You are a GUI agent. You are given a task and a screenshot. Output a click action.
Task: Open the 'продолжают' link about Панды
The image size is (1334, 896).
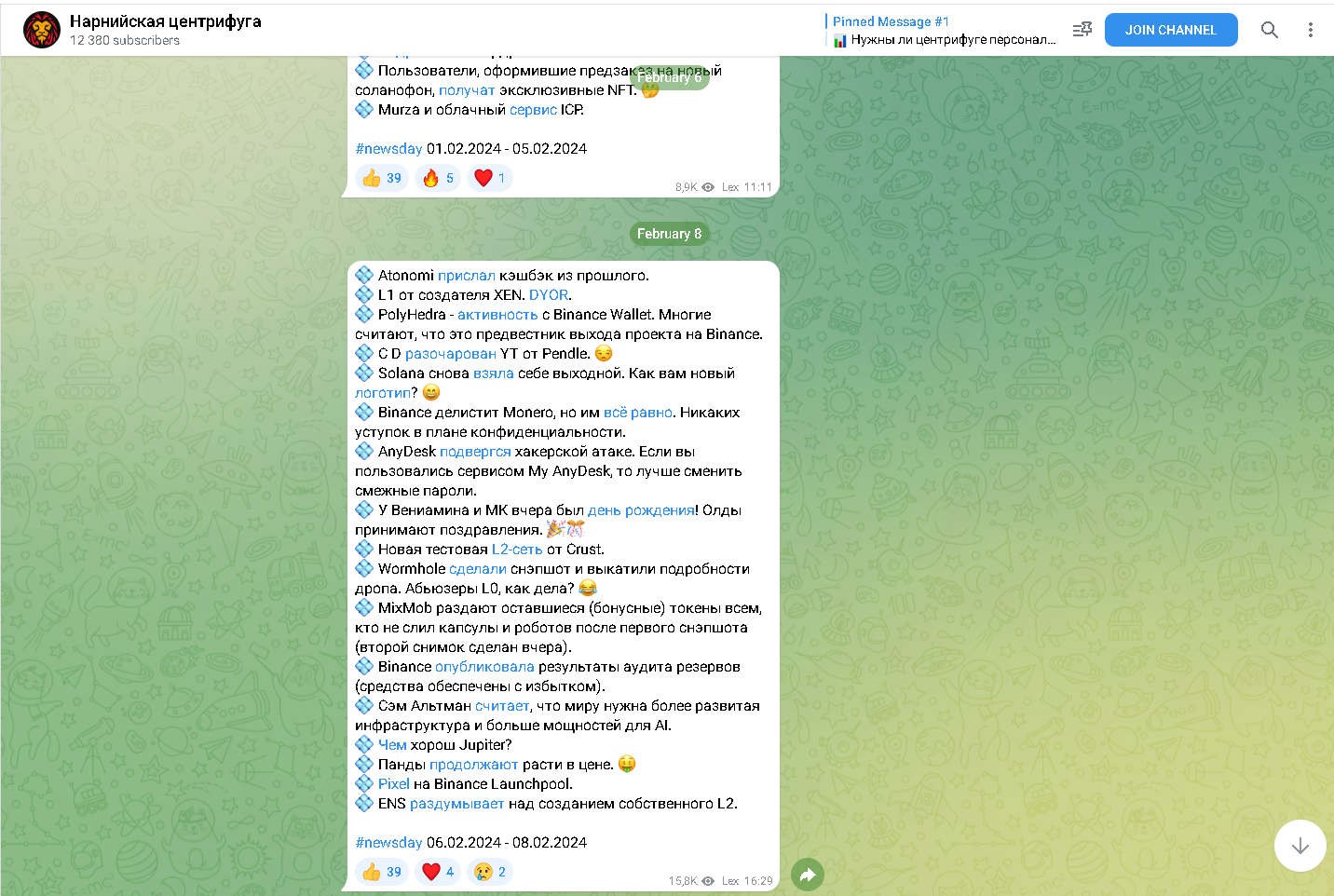(x=473, y=765)
